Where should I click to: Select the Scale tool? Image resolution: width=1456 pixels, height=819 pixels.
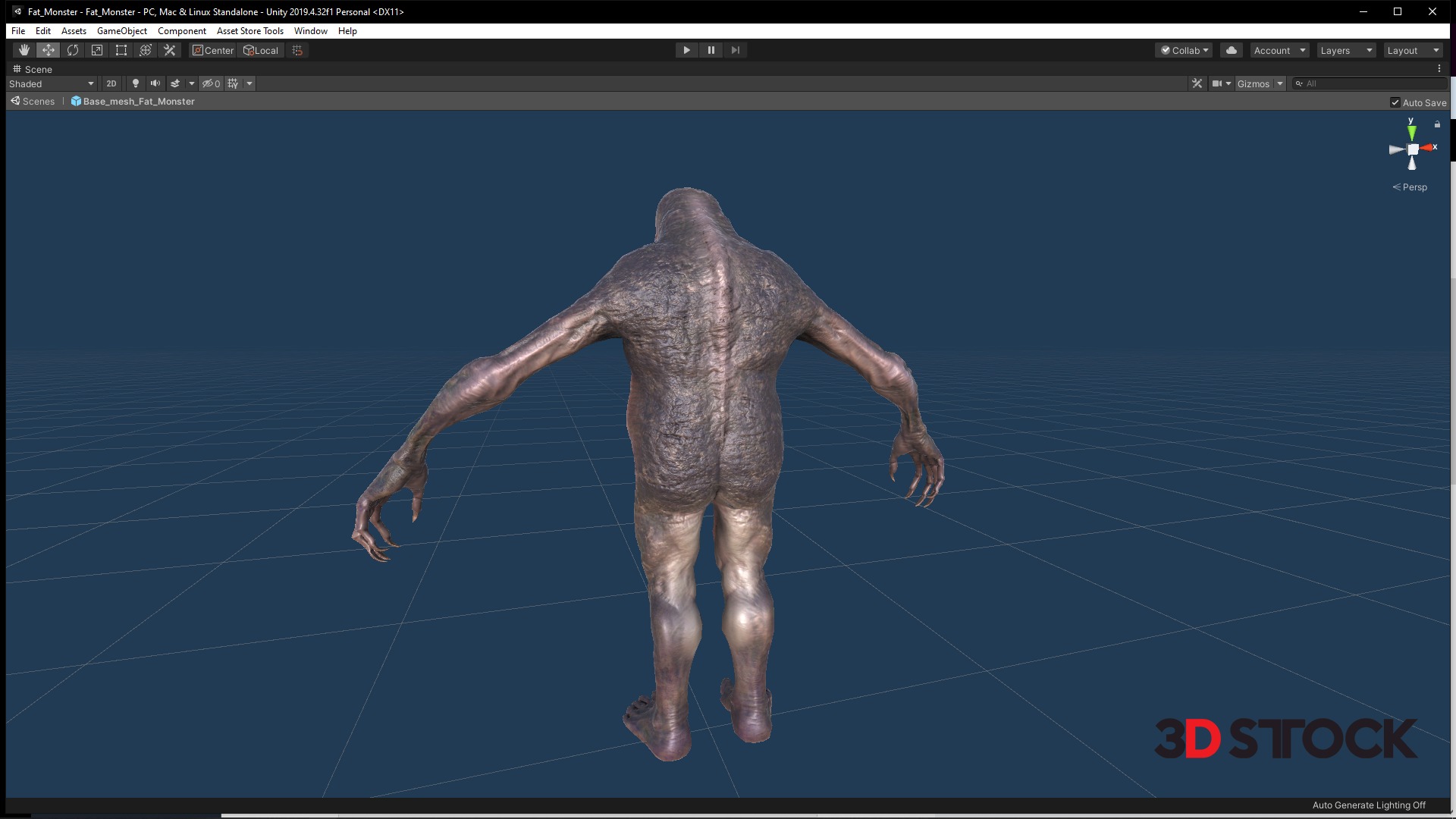[97, 50]
